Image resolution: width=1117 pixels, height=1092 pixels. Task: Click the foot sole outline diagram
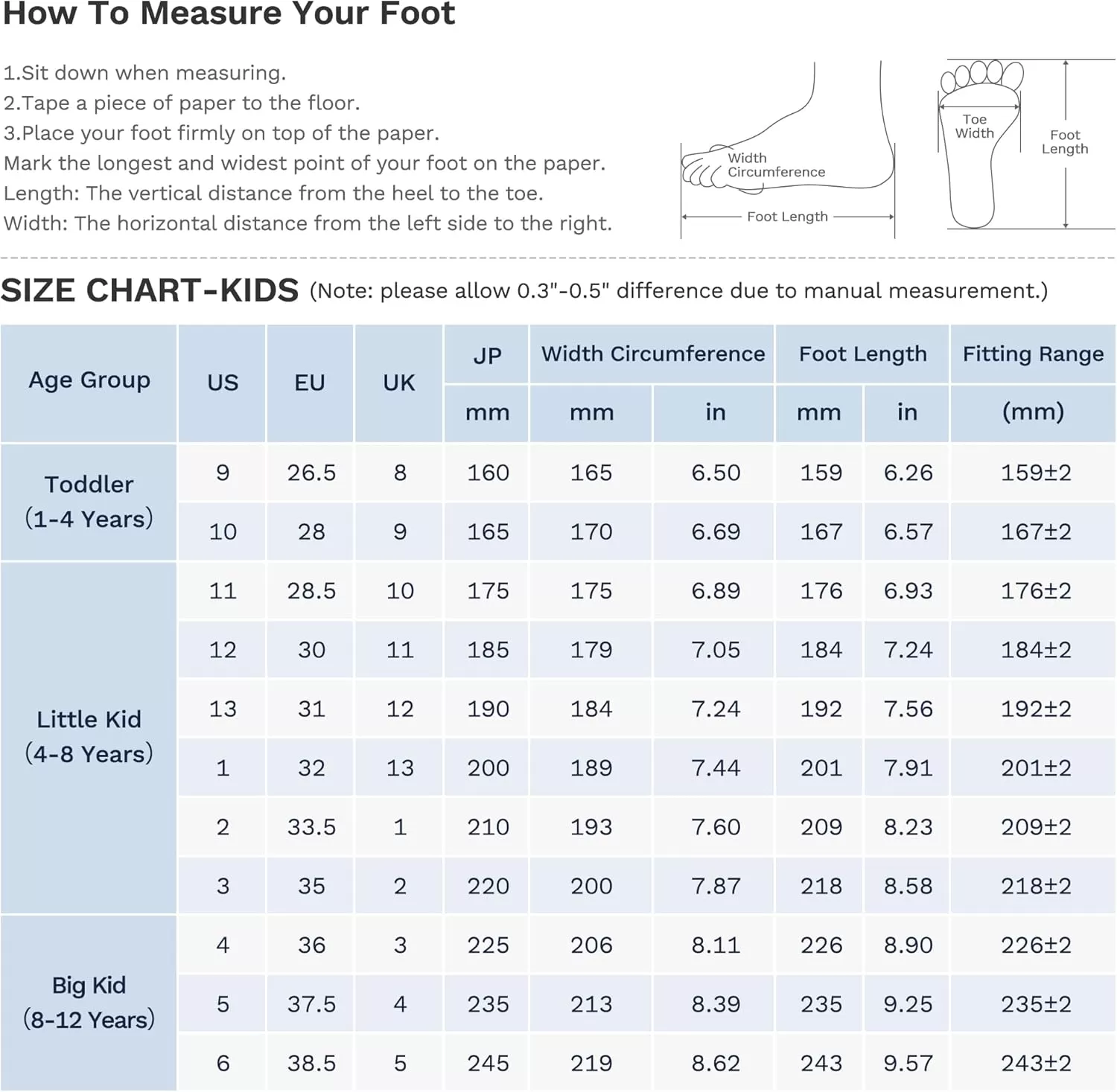[x=981, y=144]
